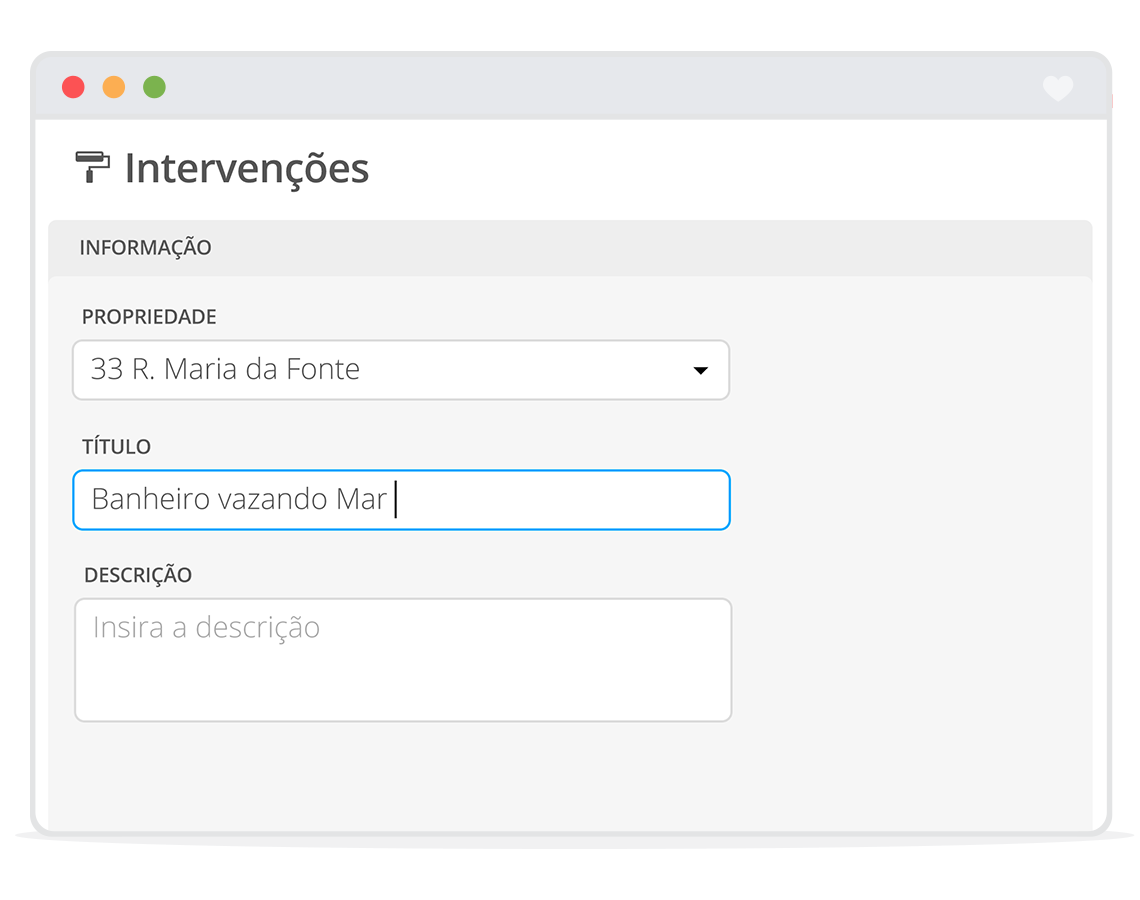The height and width of the screenshot is (900, 1140).
Task: Maximize window with the green dot
Action: coord(154,87)
